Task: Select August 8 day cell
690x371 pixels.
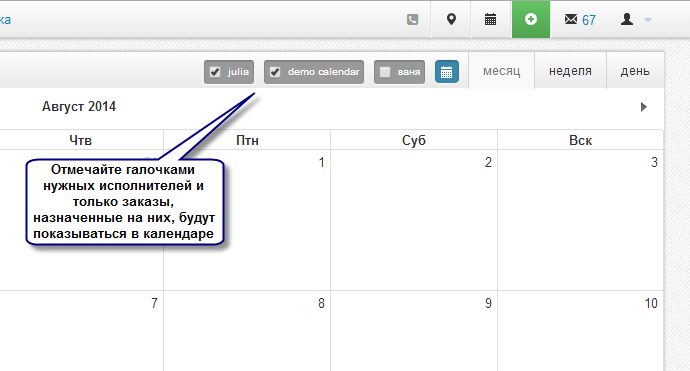Action: (x=247, y=331)
